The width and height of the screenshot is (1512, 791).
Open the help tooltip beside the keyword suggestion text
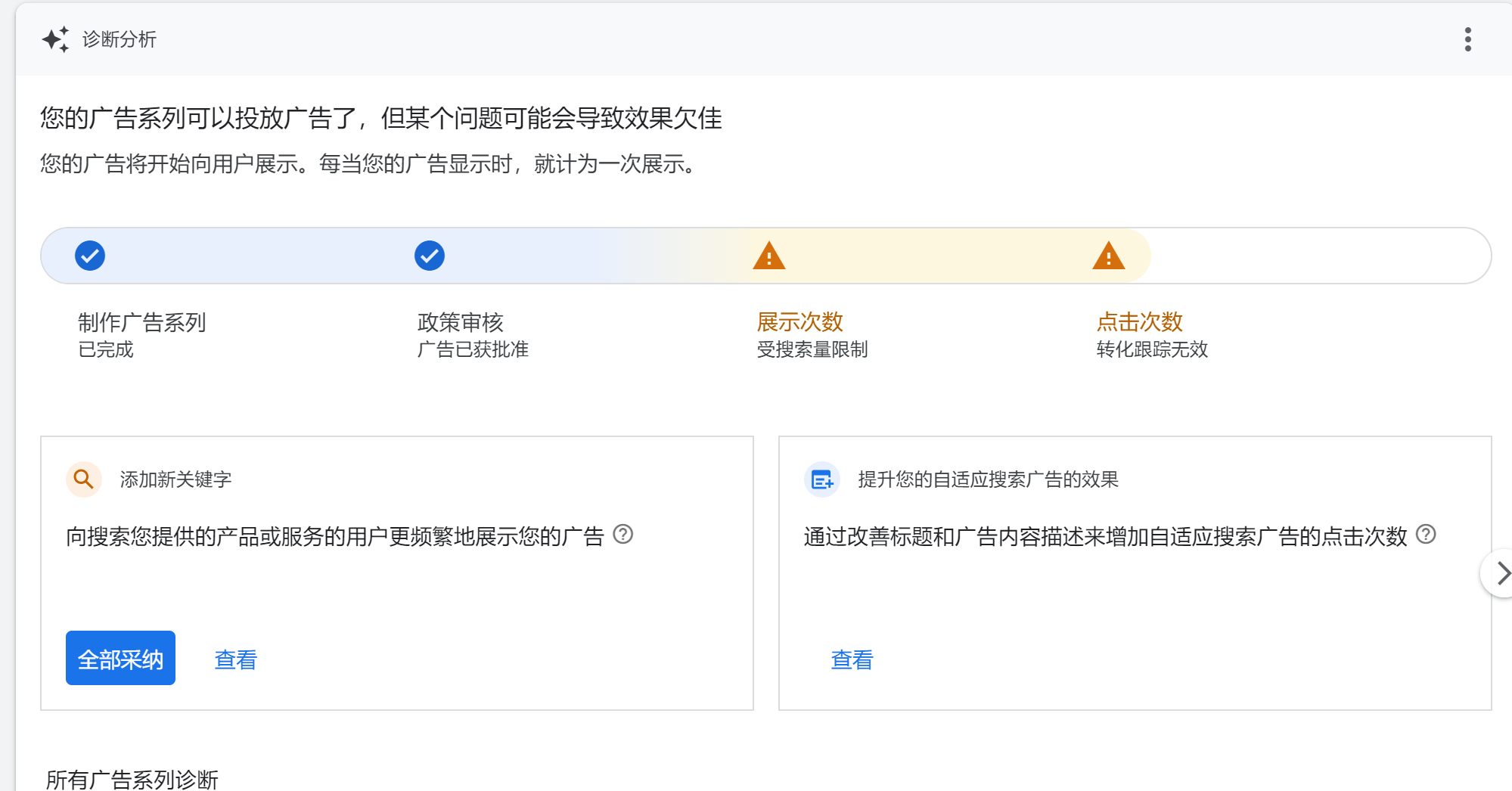(623, 535)
